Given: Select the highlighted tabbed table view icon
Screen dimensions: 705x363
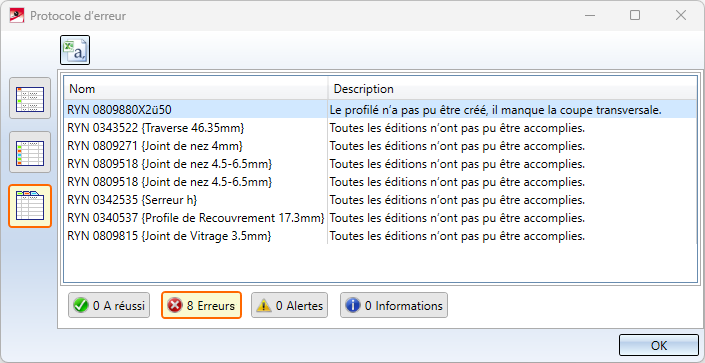Looking at the screenshot, I should pos(30,206).
